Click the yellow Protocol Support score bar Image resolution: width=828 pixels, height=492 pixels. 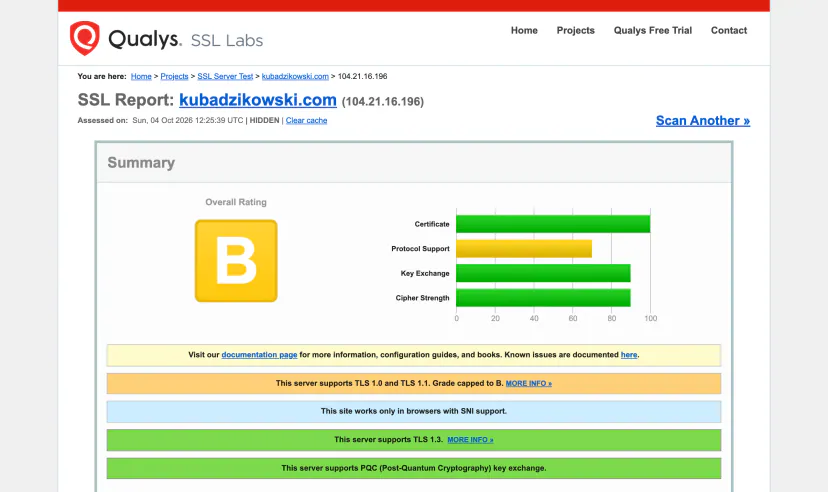click(x=524, y=249)
